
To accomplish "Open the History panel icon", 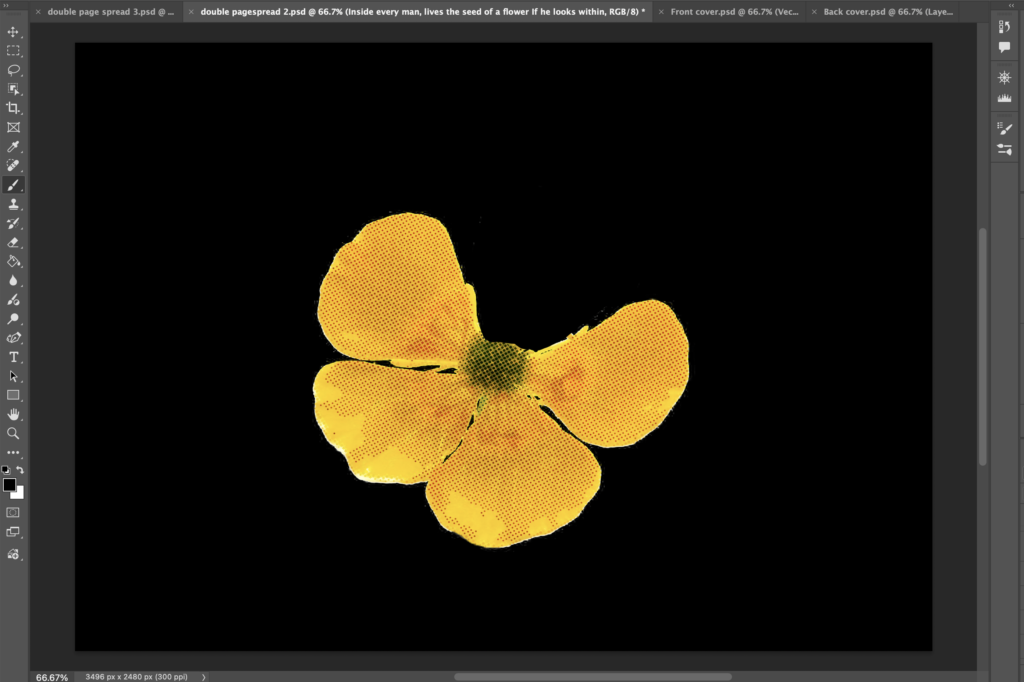I will (x=1005, y=27).
